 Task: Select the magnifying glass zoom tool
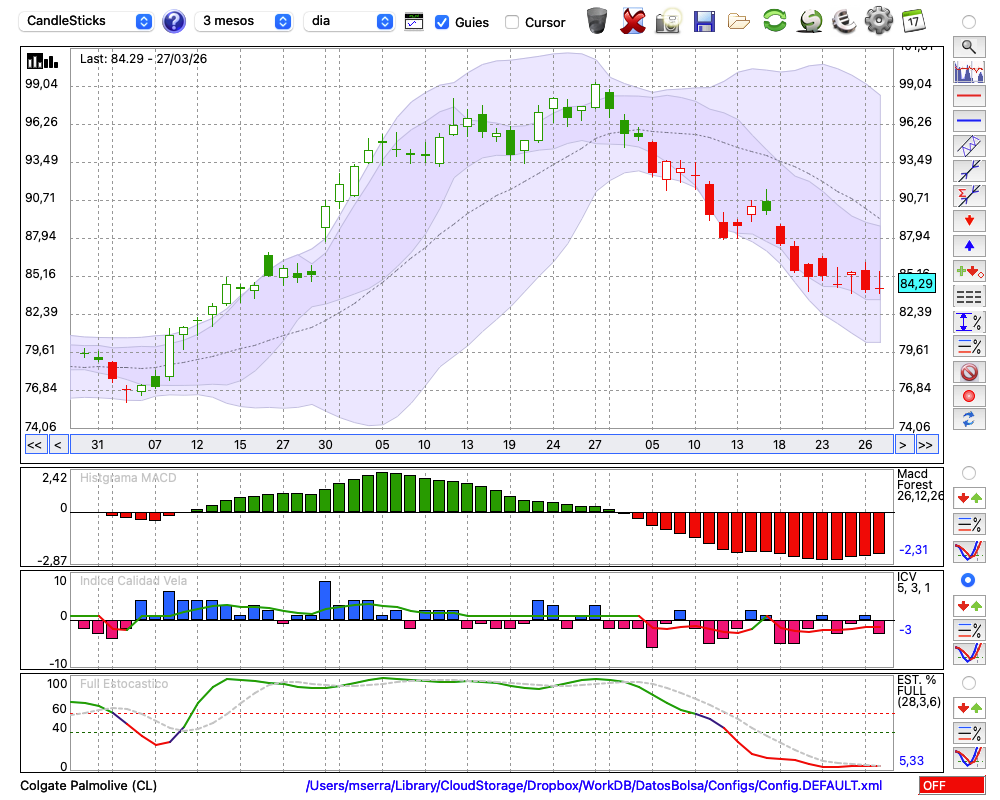click(x=968, y=46)
